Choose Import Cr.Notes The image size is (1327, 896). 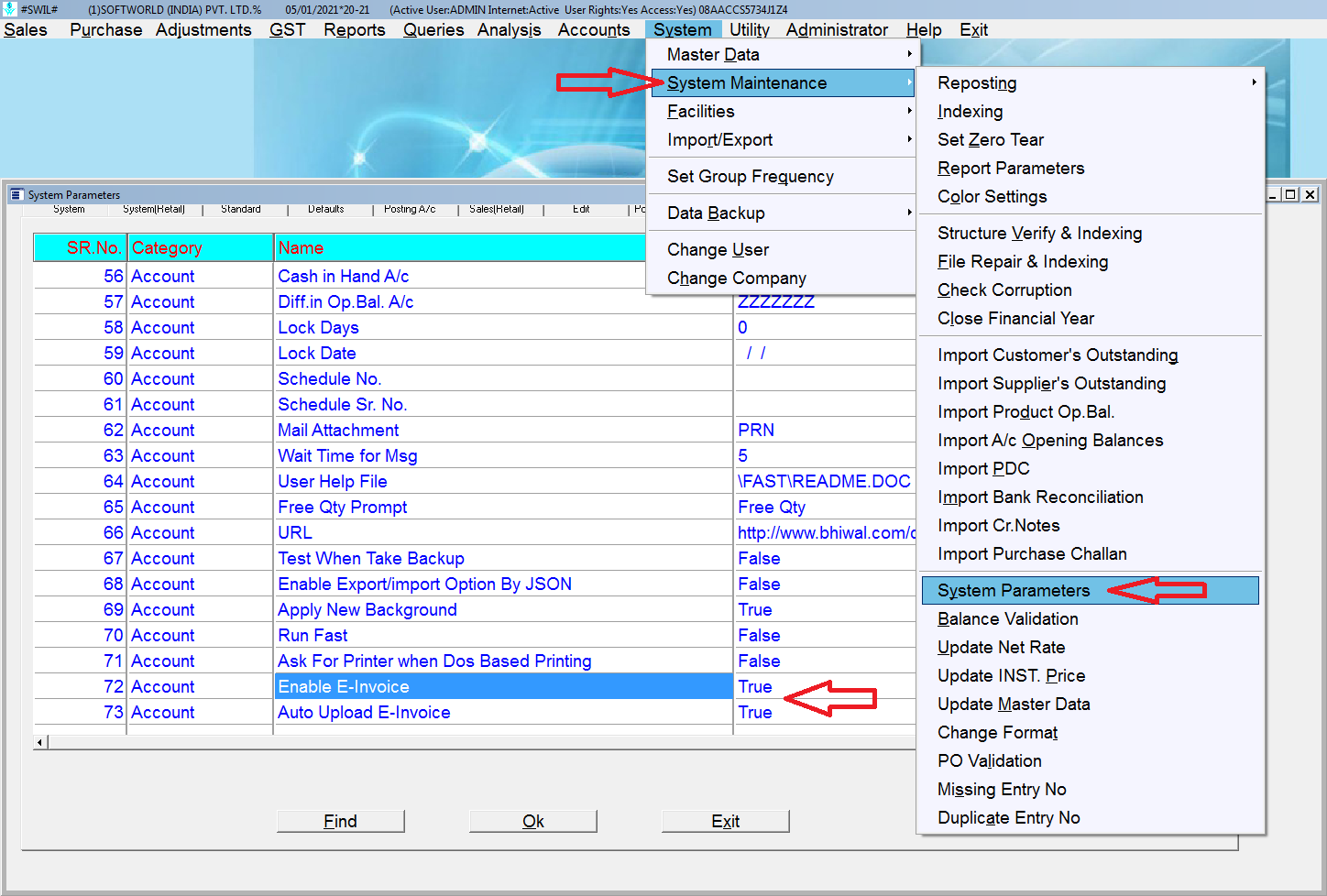pyautogui.click(x=1091, y=525)
